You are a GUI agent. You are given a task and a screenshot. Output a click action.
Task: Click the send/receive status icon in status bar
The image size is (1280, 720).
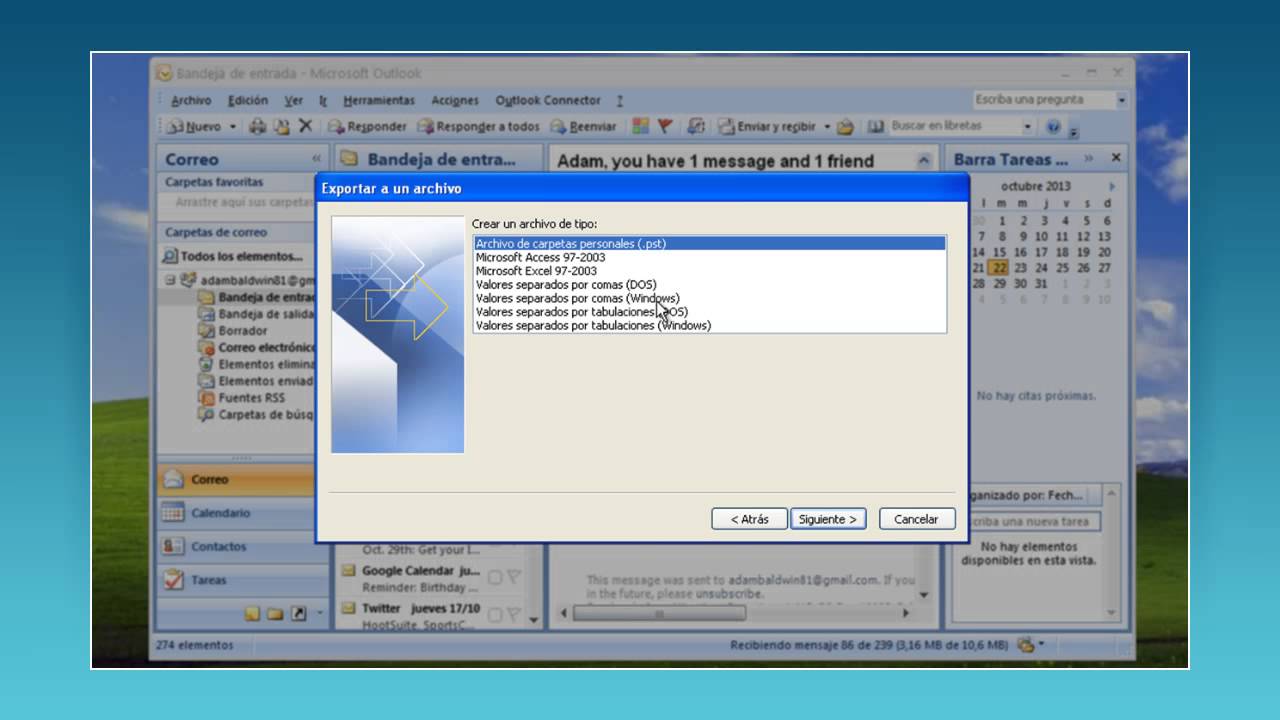click(x=1026, y=645)
